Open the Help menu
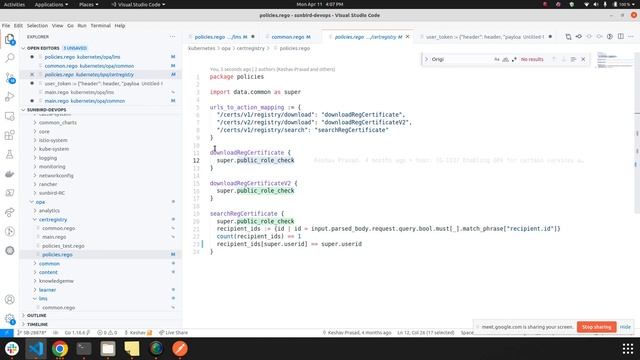This screenshot has width=640, height=360. (120, 25)
